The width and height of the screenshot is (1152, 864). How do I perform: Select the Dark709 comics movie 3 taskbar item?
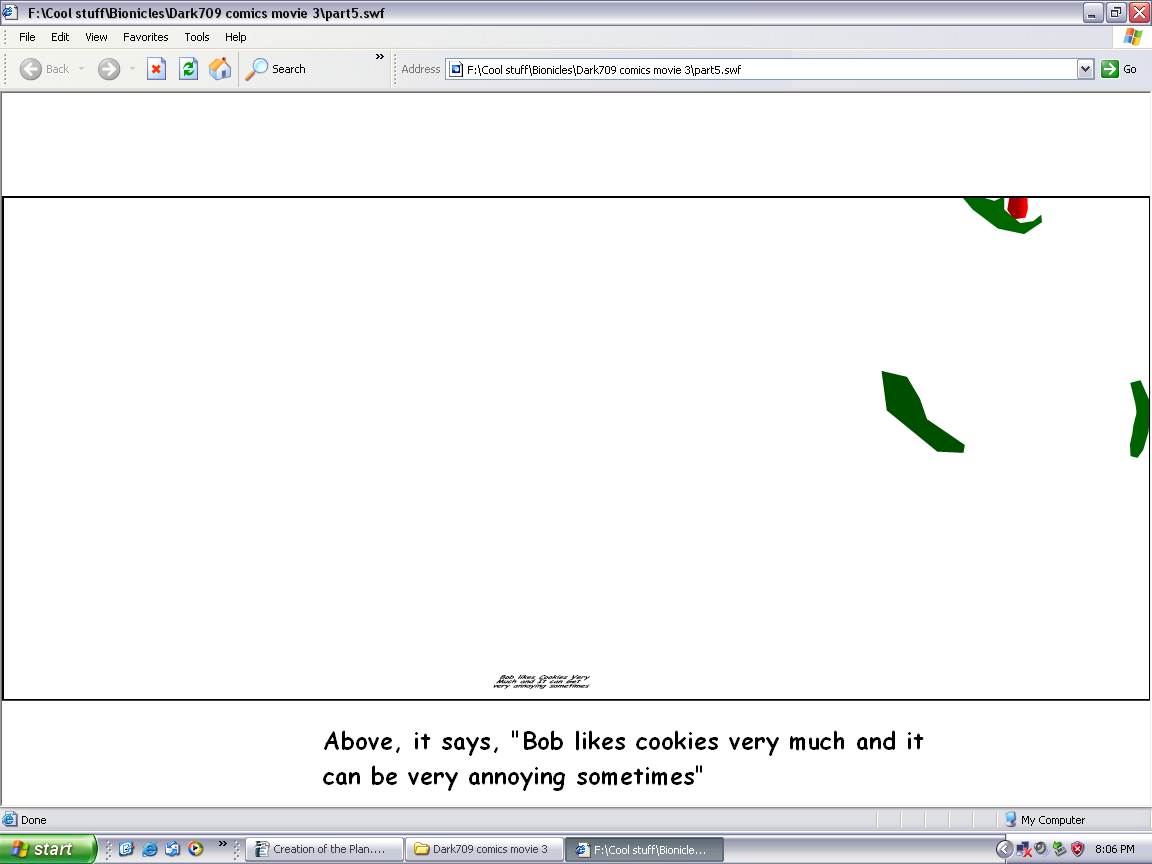coord(484,849)
